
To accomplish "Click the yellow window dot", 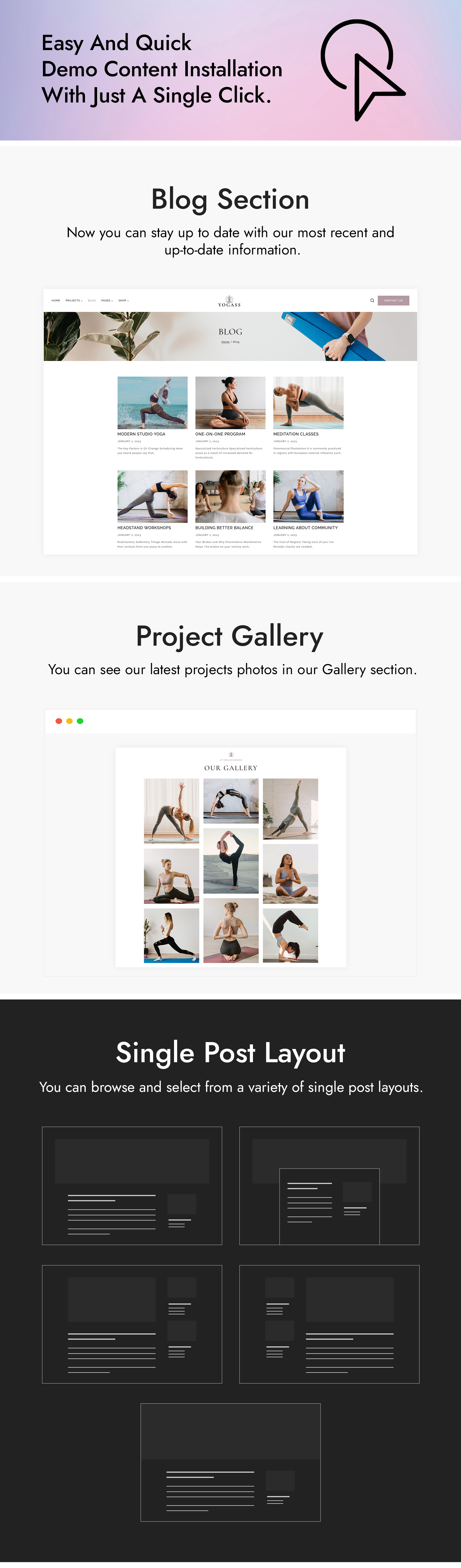I will pos(69,721).
